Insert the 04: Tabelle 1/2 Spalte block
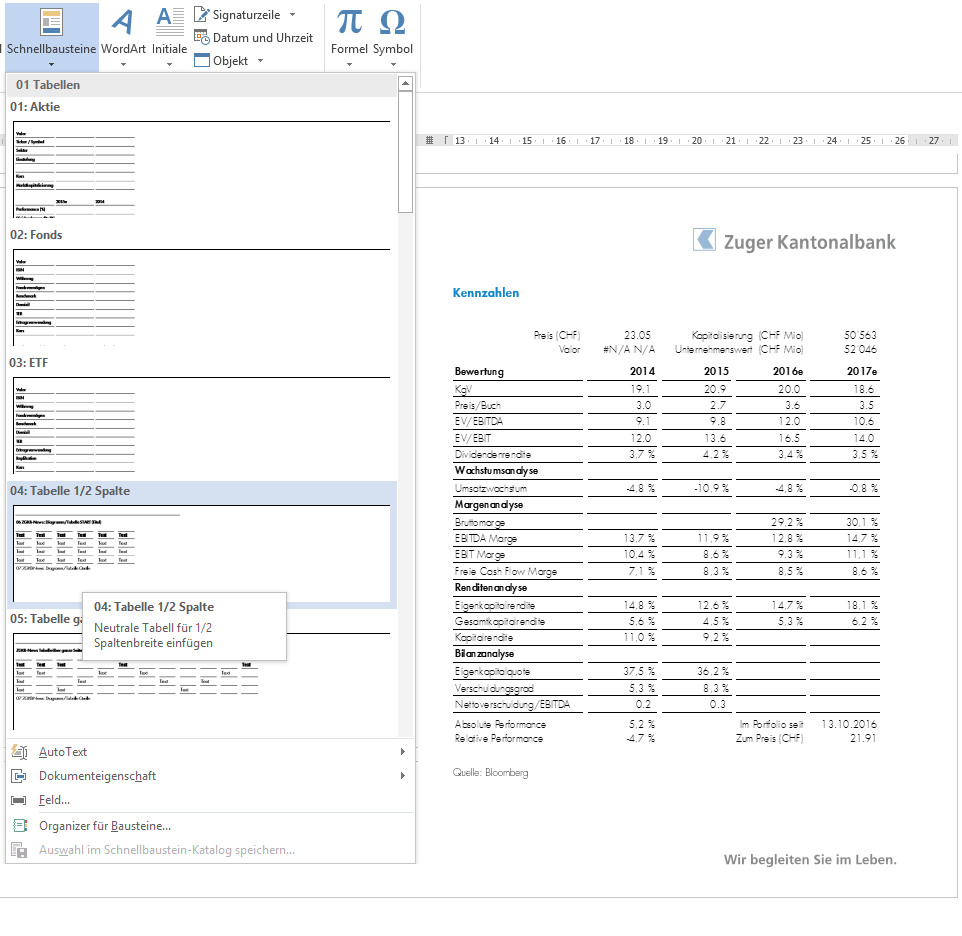 pyautogui.click(x=202, y=544)
